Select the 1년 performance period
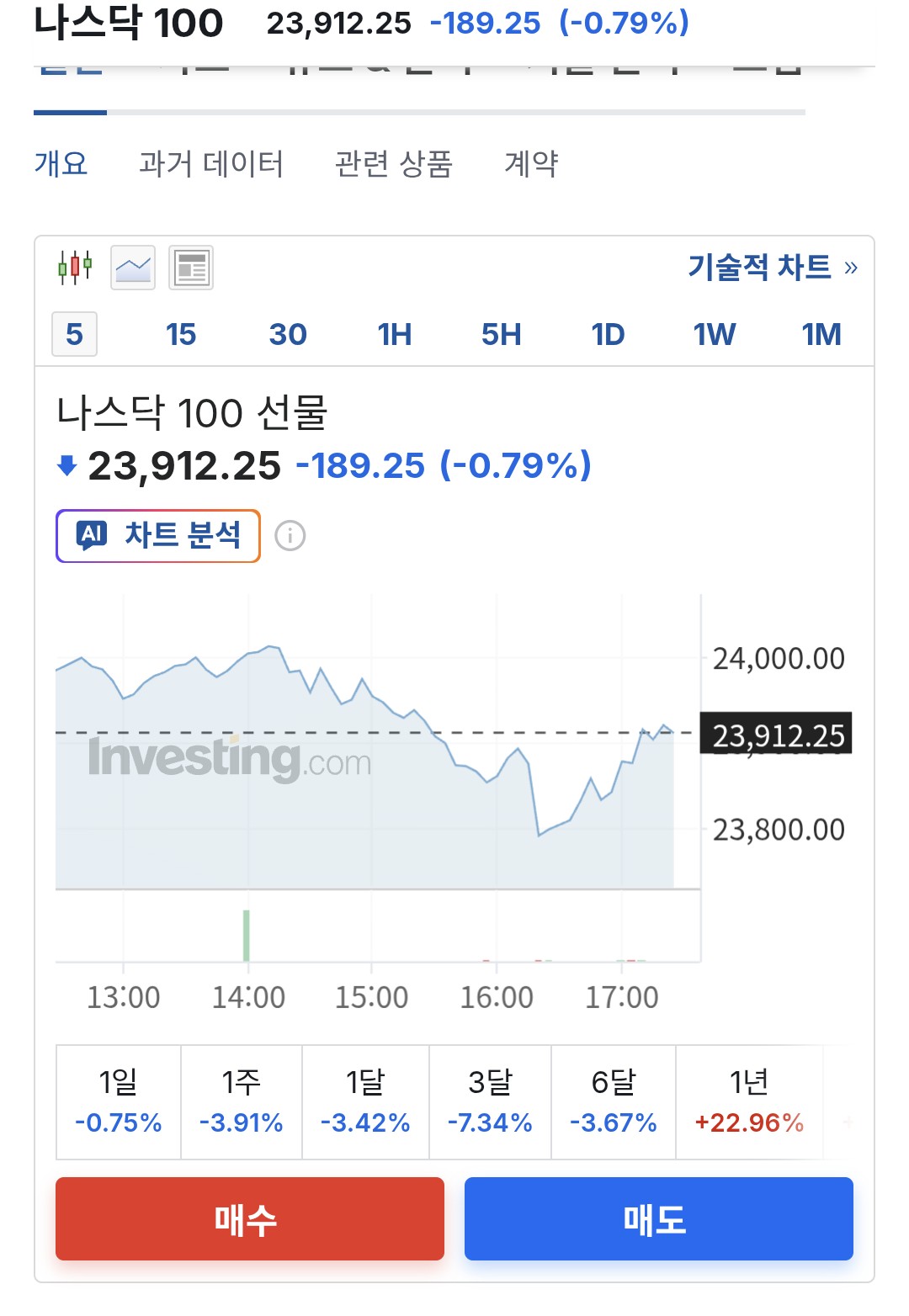Screen dimensions: 909x1316 pyautogui.click(x=749, y=1101)
